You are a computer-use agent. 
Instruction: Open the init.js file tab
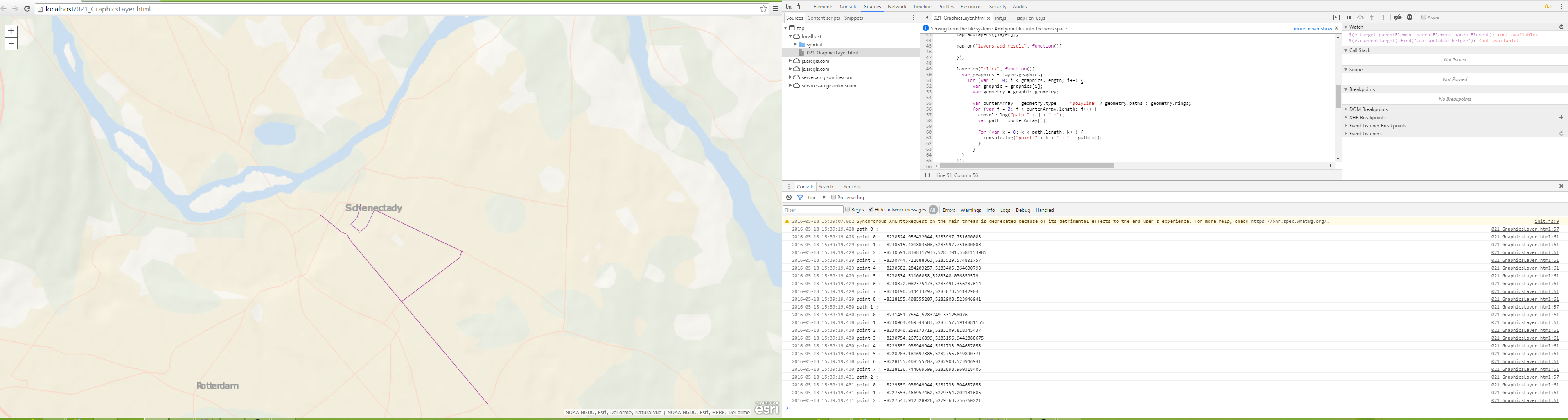(x=1001, y=18)
